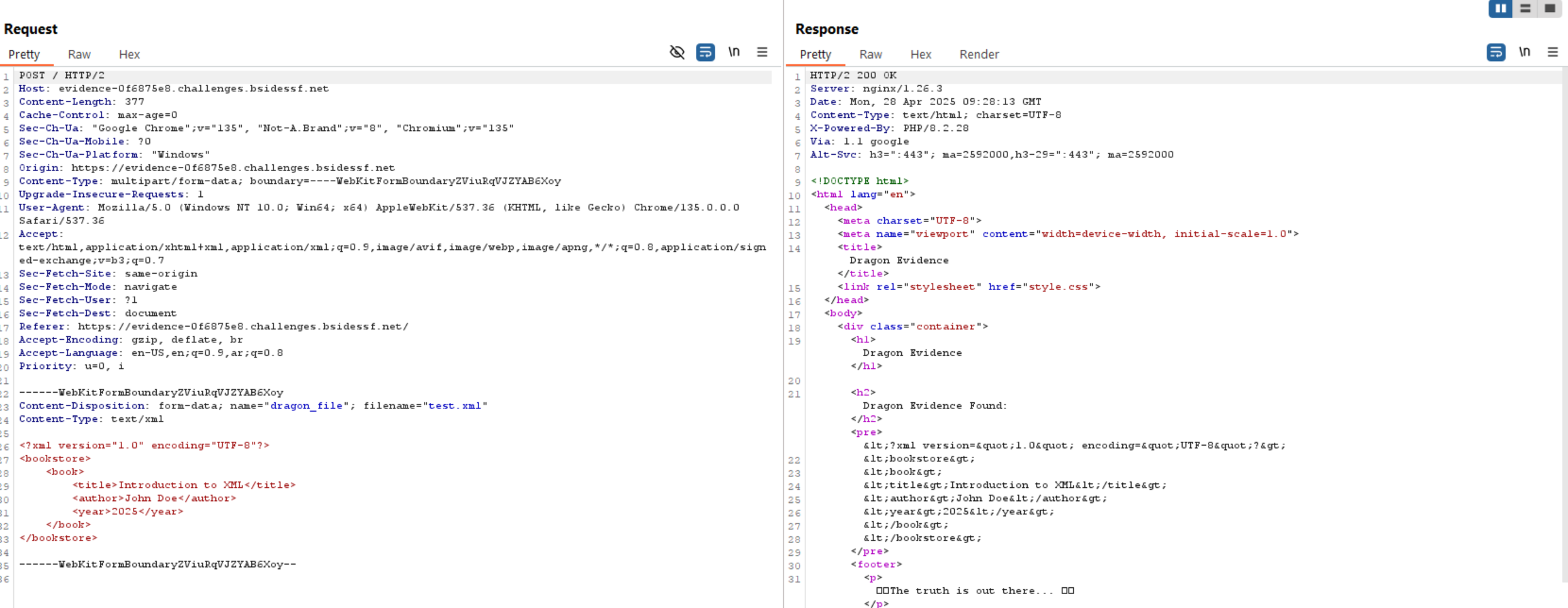Click the meta viewport line in Response
This screenshot has height=608, width=1568.
click(x=1068, y=234)
